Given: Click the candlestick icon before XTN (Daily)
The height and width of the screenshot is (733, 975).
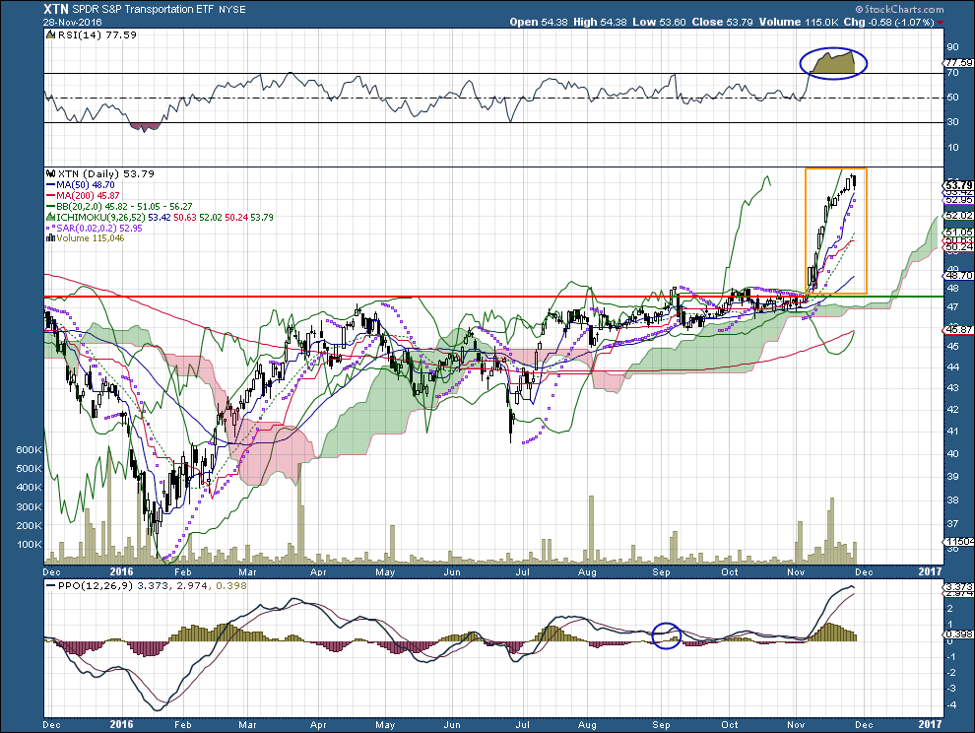Looking at the screenshot, I should tap(51, 173).
